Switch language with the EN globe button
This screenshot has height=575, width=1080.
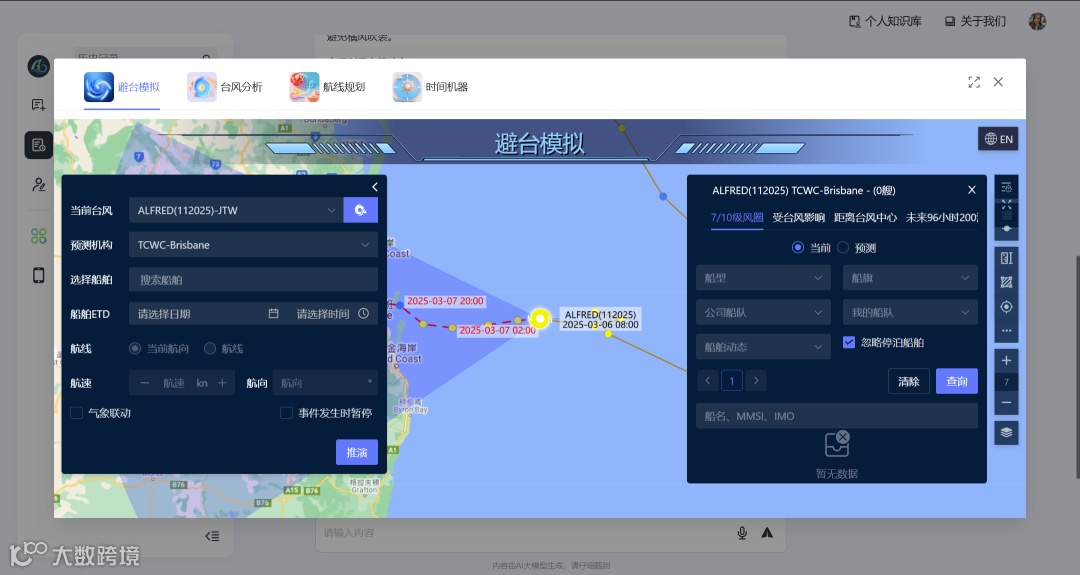click(x=998, y=139)
